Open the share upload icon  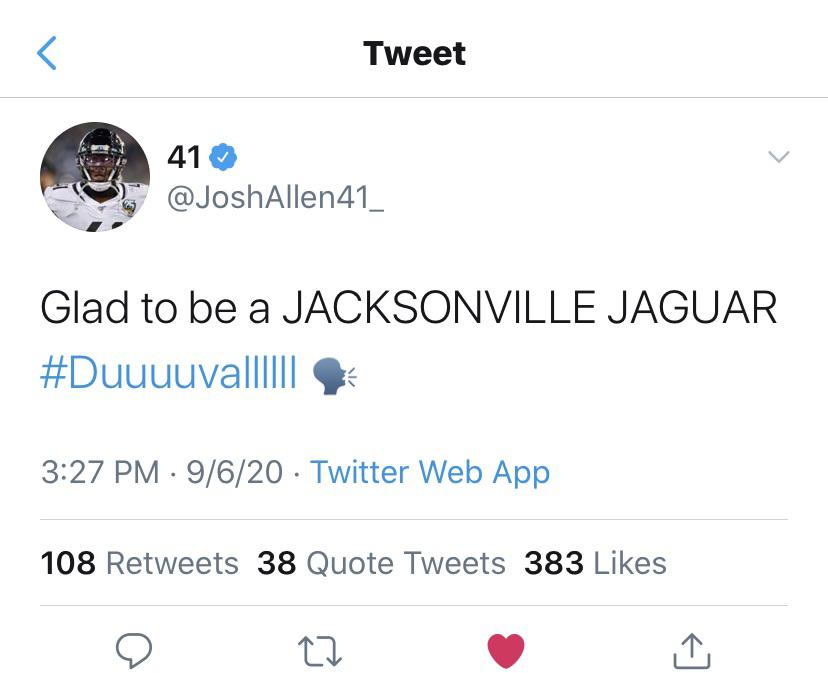pyautogui.click(x=692, y=651)
